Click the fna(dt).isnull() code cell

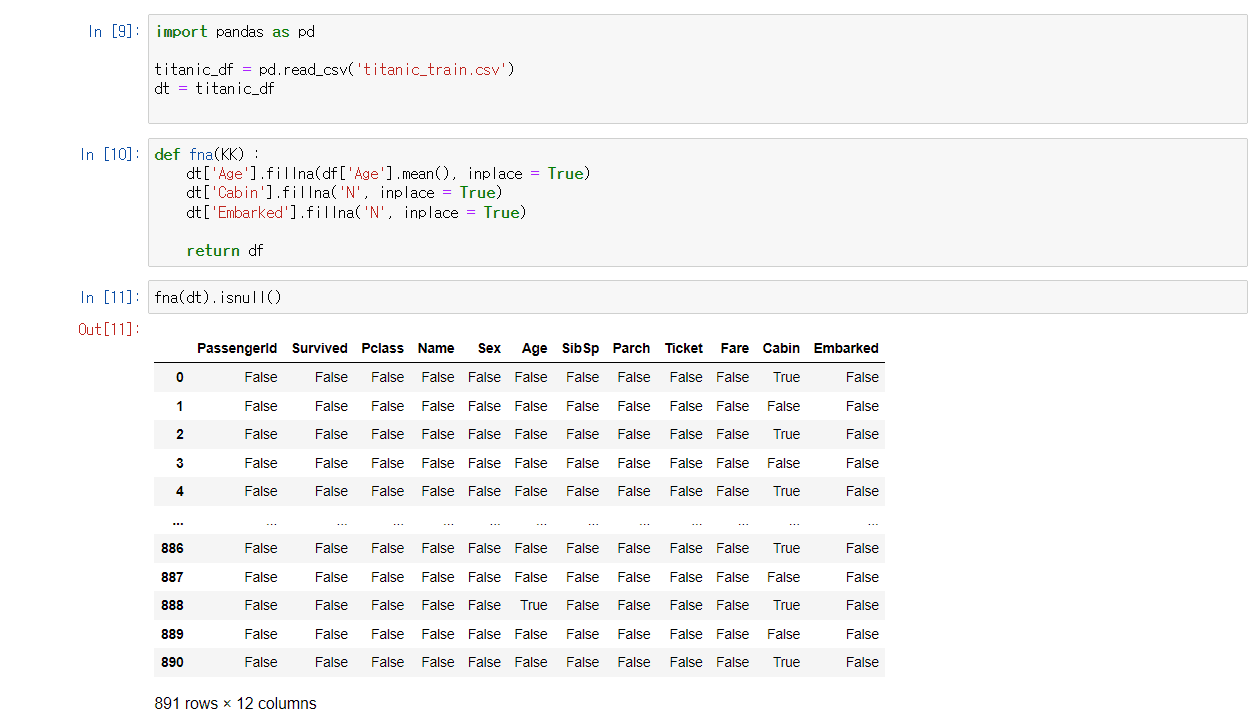click(x=697, y=297)
